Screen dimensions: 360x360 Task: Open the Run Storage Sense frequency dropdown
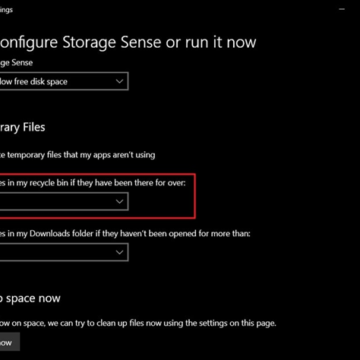pos(64,81)
